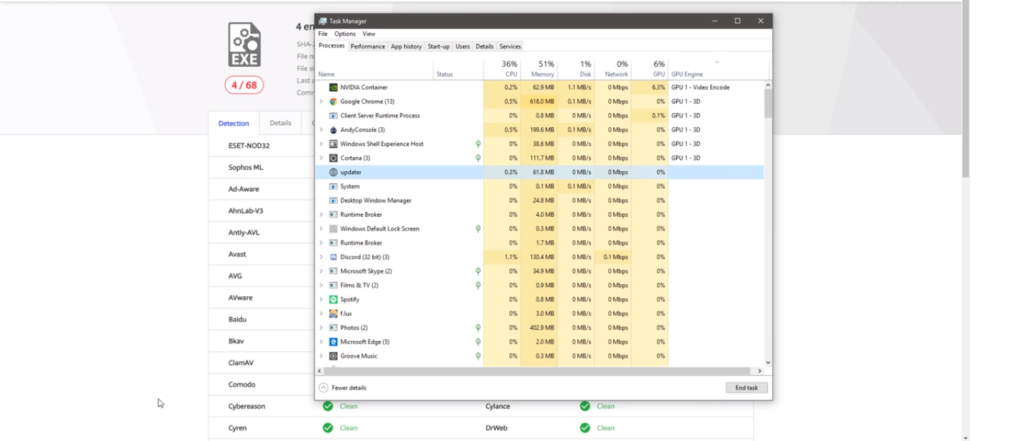The height and width of the screenshot is (441, 1024).
Task: Click the AndyConsole process icon
Action: tap(333, 129)
